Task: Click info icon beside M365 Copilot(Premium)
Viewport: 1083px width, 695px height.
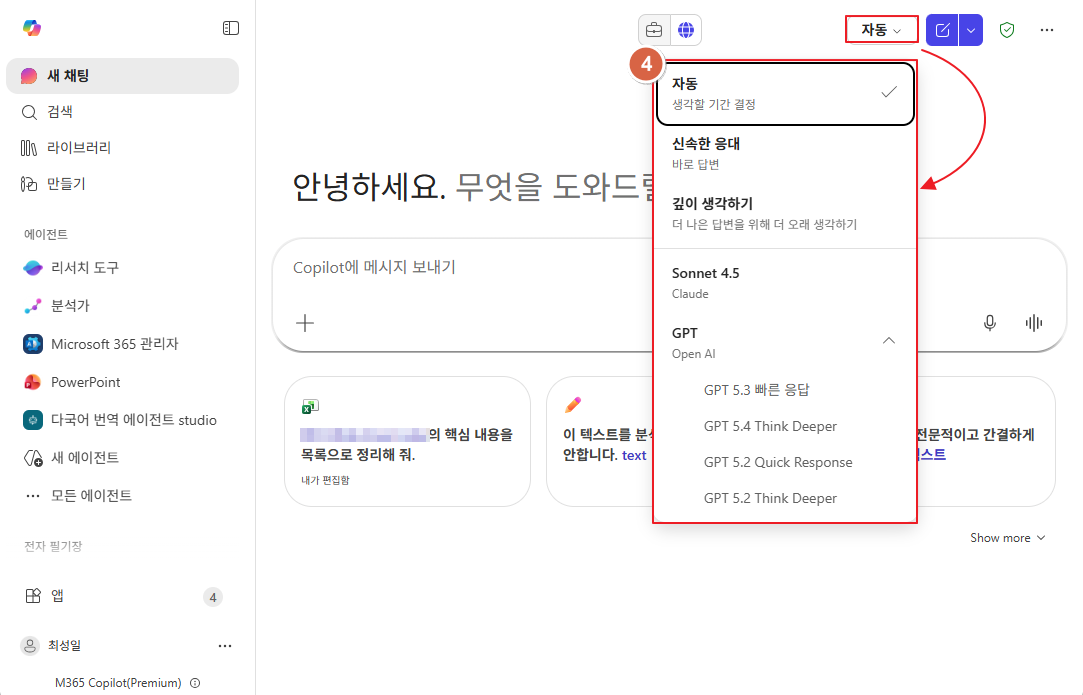Action: (195, 683)
